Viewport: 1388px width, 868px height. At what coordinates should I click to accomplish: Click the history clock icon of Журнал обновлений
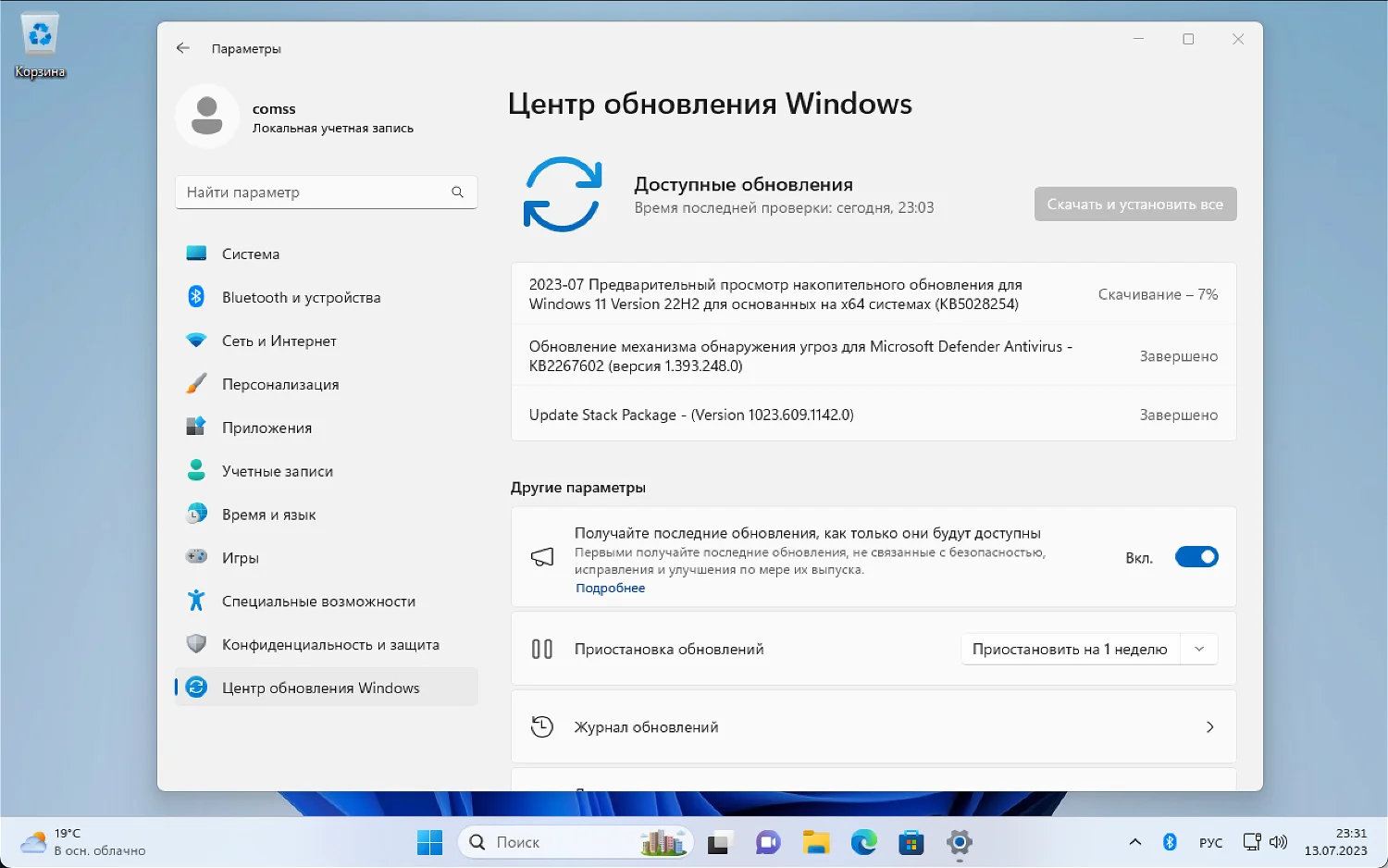point(542,727)
